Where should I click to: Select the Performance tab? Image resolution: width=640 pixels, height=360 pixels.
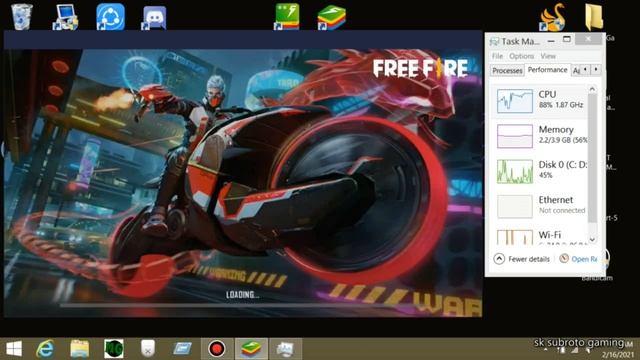pos(547,70)
